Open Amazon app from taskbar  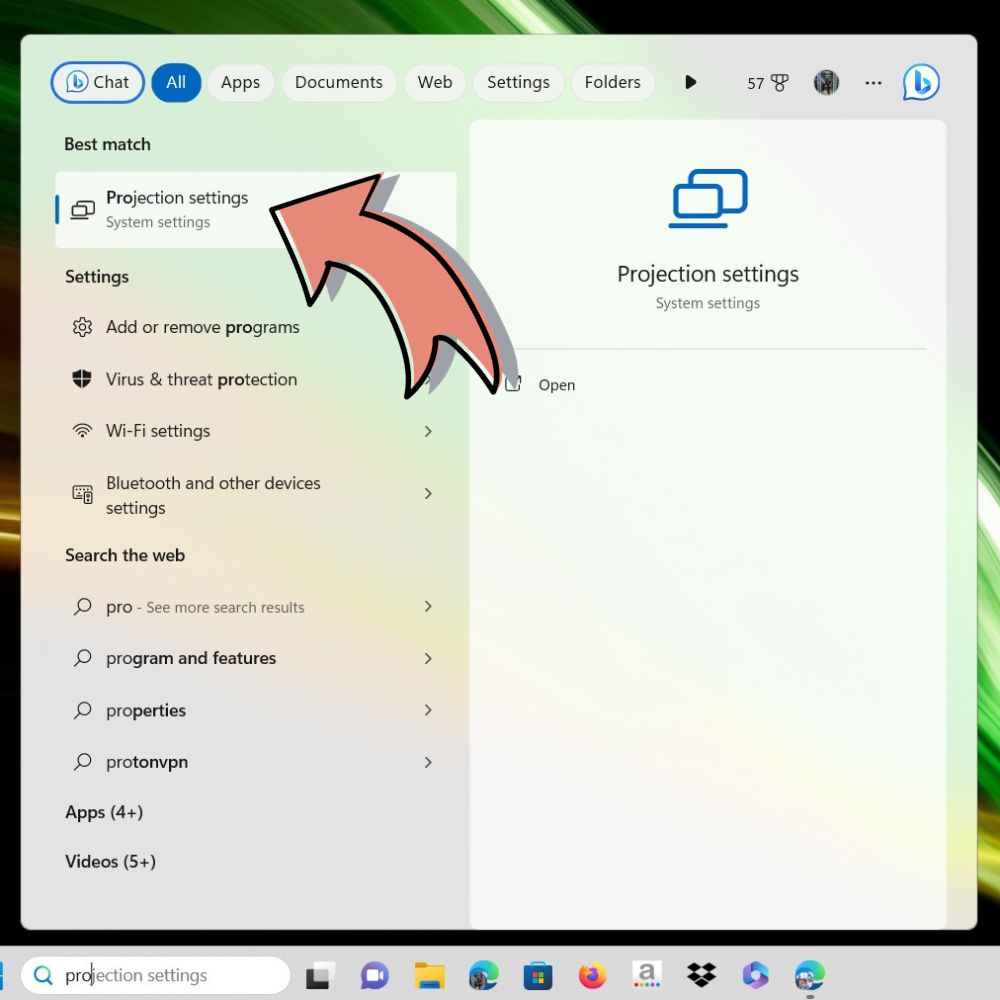click(x=647, y=975)
